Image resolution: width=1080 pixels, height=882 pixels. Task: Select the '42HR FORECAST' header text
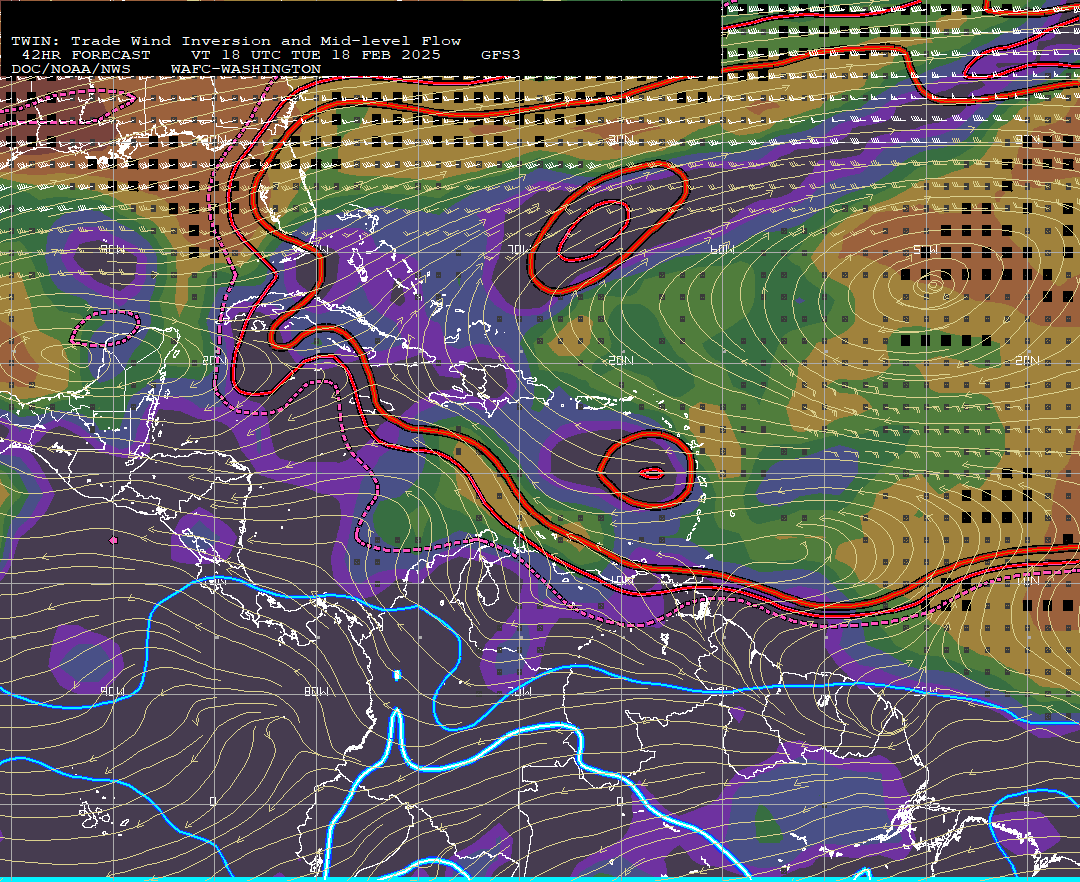[86, 55]
